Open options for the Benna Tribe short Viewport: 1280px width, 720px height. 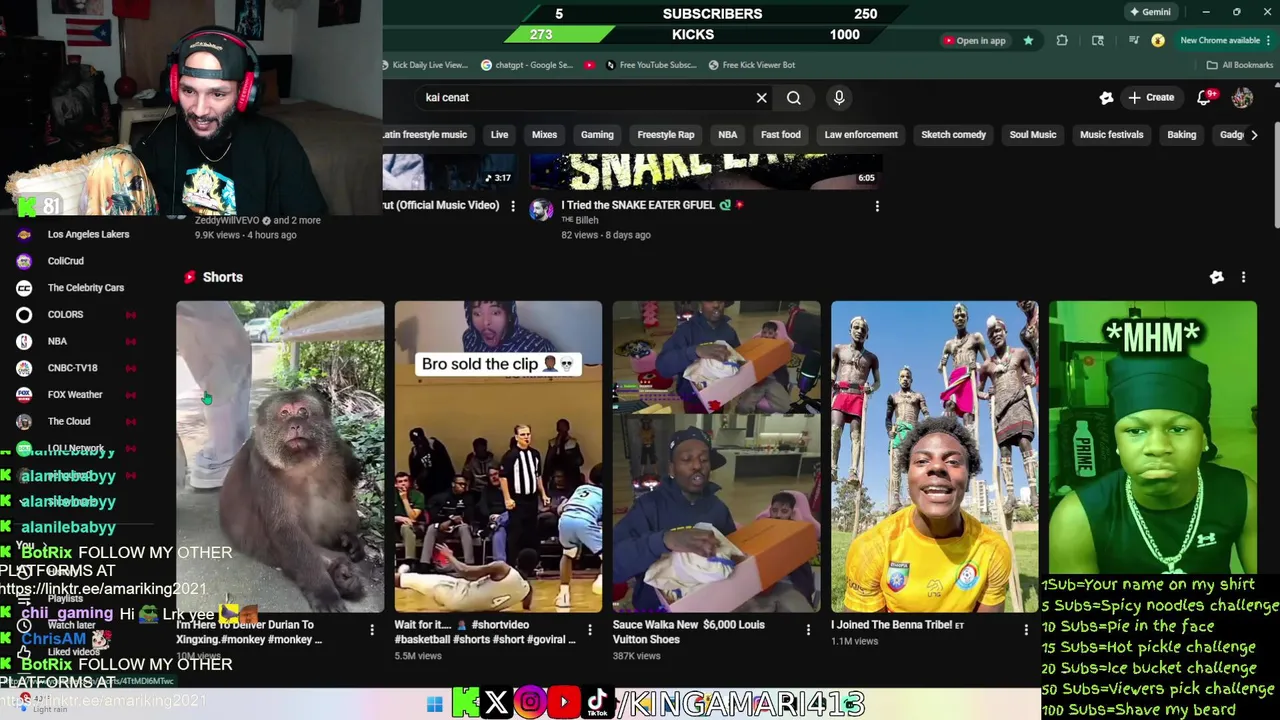[1026, 630]
